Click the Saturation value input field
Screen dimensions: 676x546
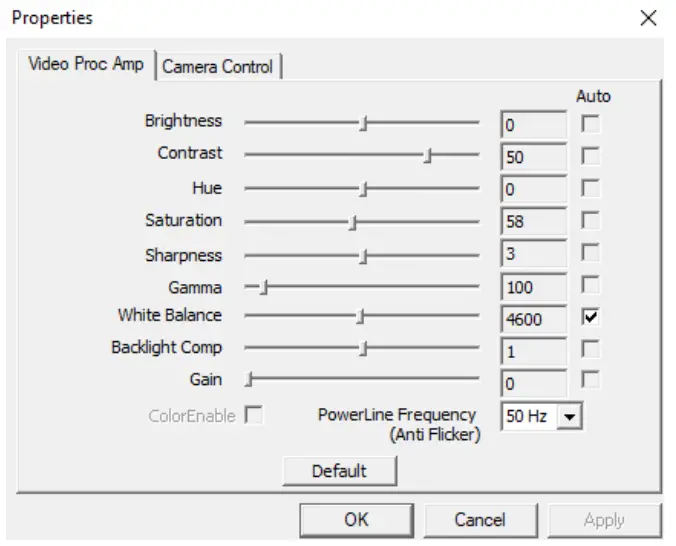[533, 221]
